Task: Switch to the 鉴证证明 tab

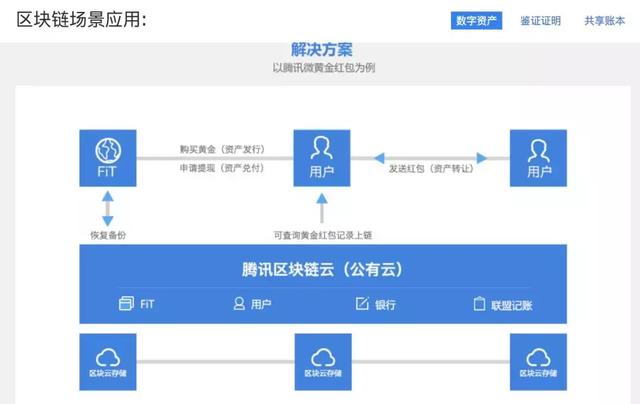Action: pos(540,21)
